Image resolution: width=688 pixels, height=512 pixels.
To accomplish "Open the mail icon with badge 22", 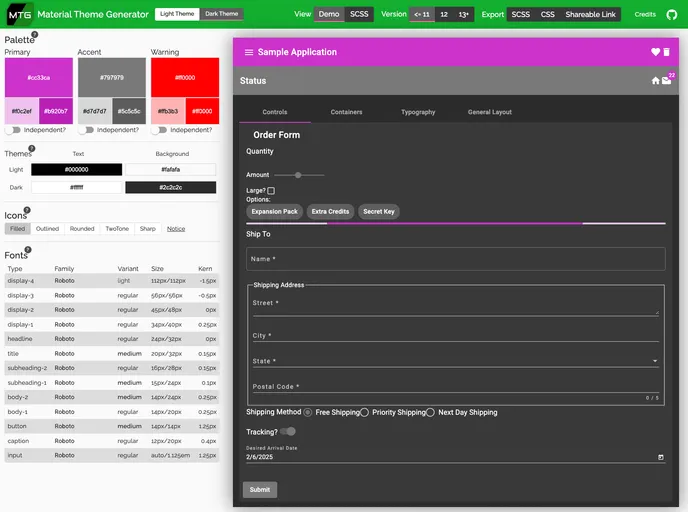I will (666, 80).
